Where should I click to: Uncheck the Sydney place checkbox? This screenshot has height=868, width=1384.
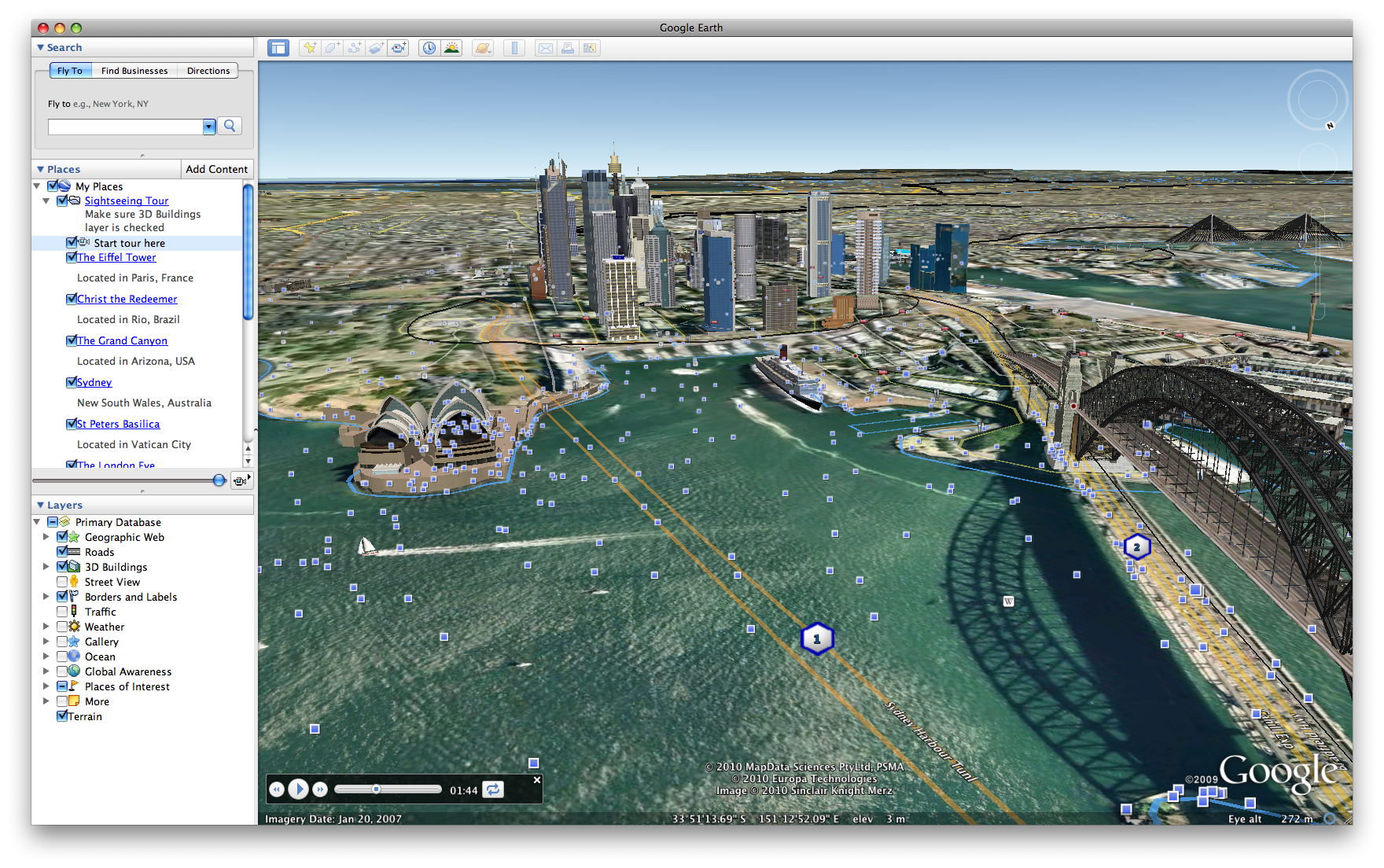click(x=72, y=382)
